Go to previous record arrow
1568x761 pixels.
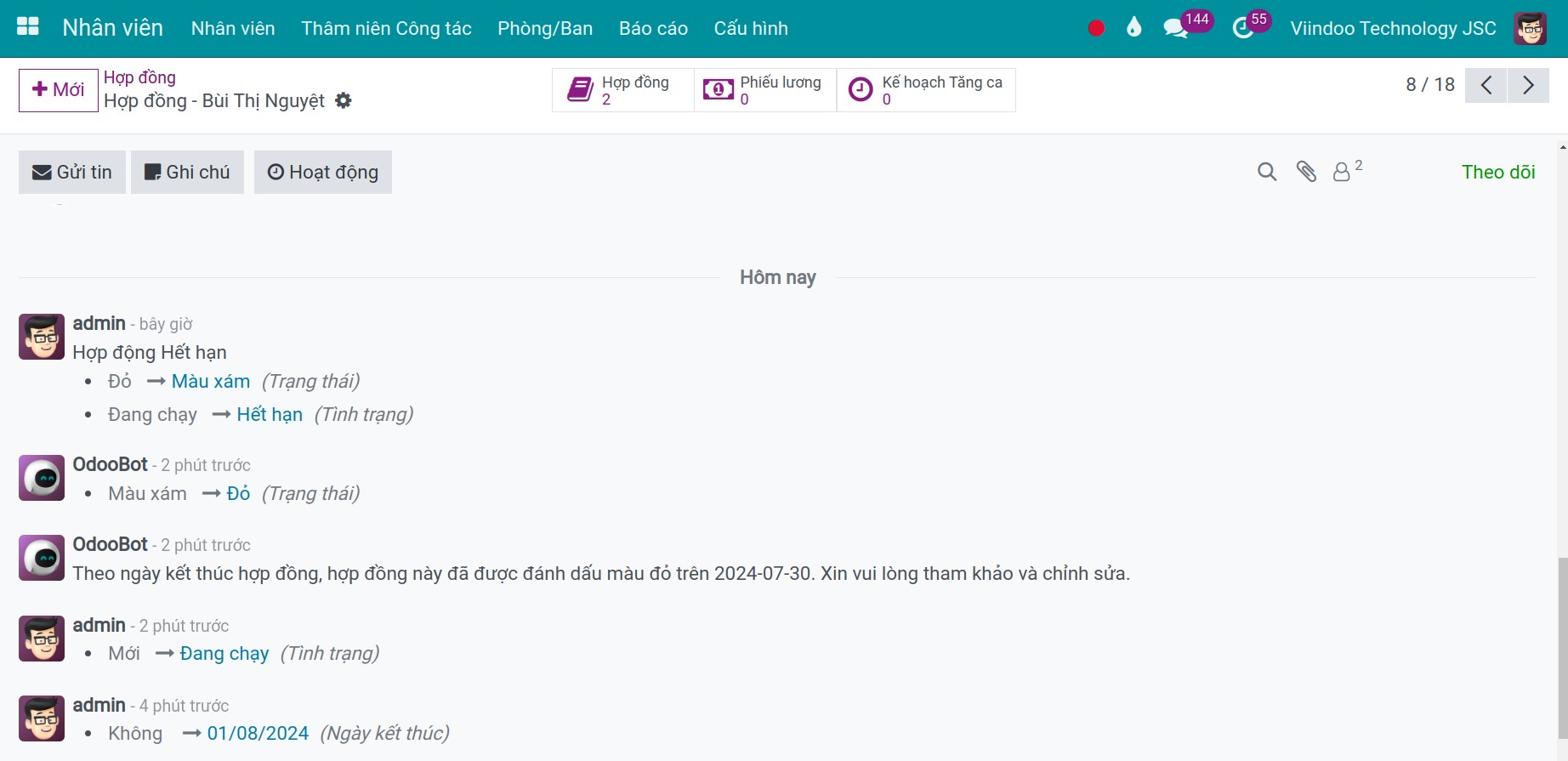point(1486,85)
